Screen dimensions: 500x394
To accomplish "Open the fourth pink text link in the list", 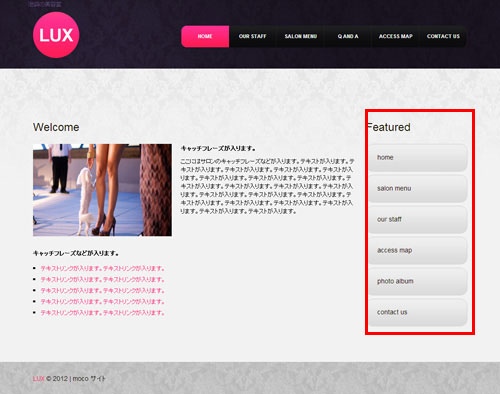I will [102, 302].
